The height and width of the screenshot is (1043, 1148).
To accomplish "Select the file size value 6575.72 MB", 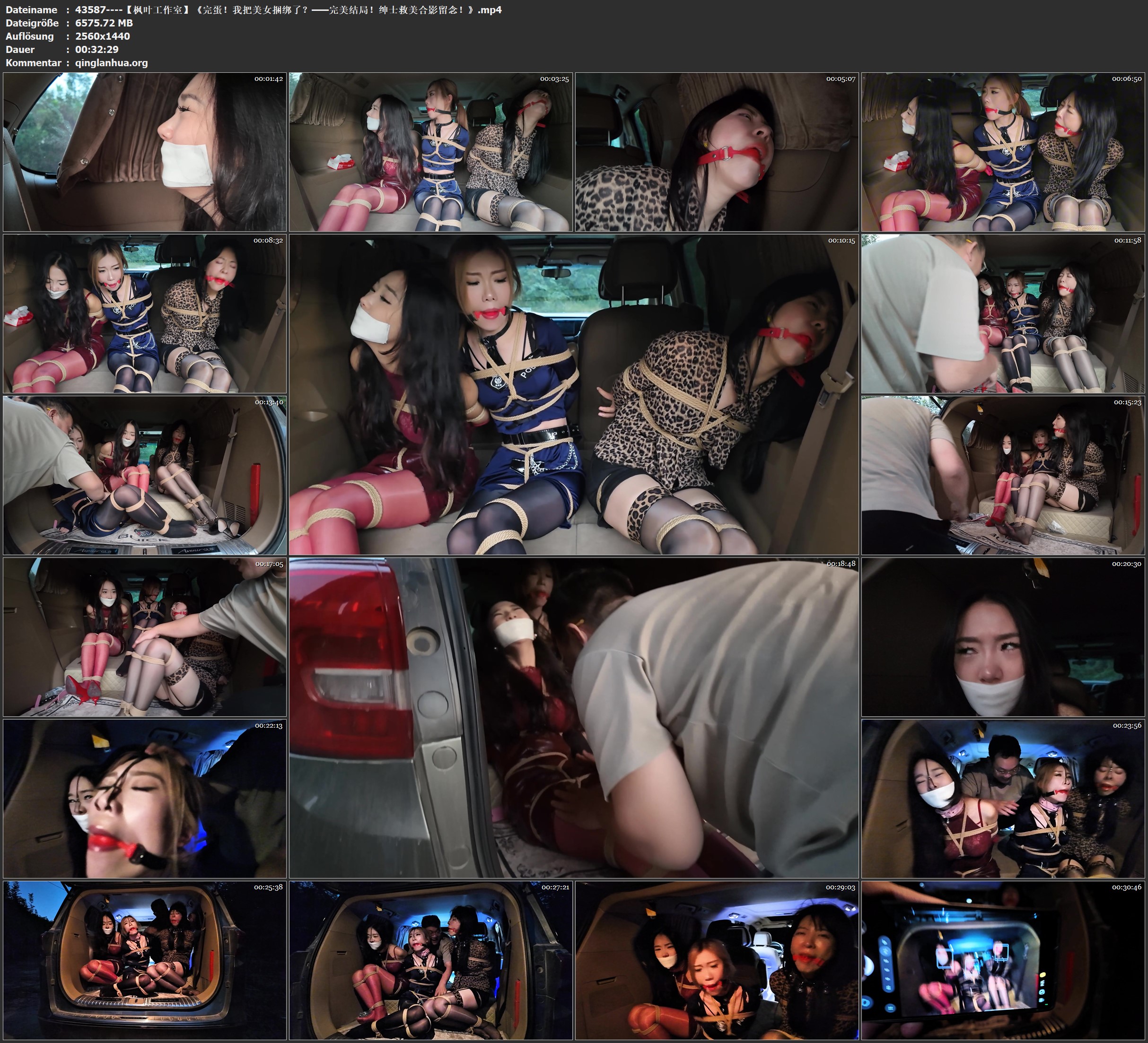I will point(104,23).
